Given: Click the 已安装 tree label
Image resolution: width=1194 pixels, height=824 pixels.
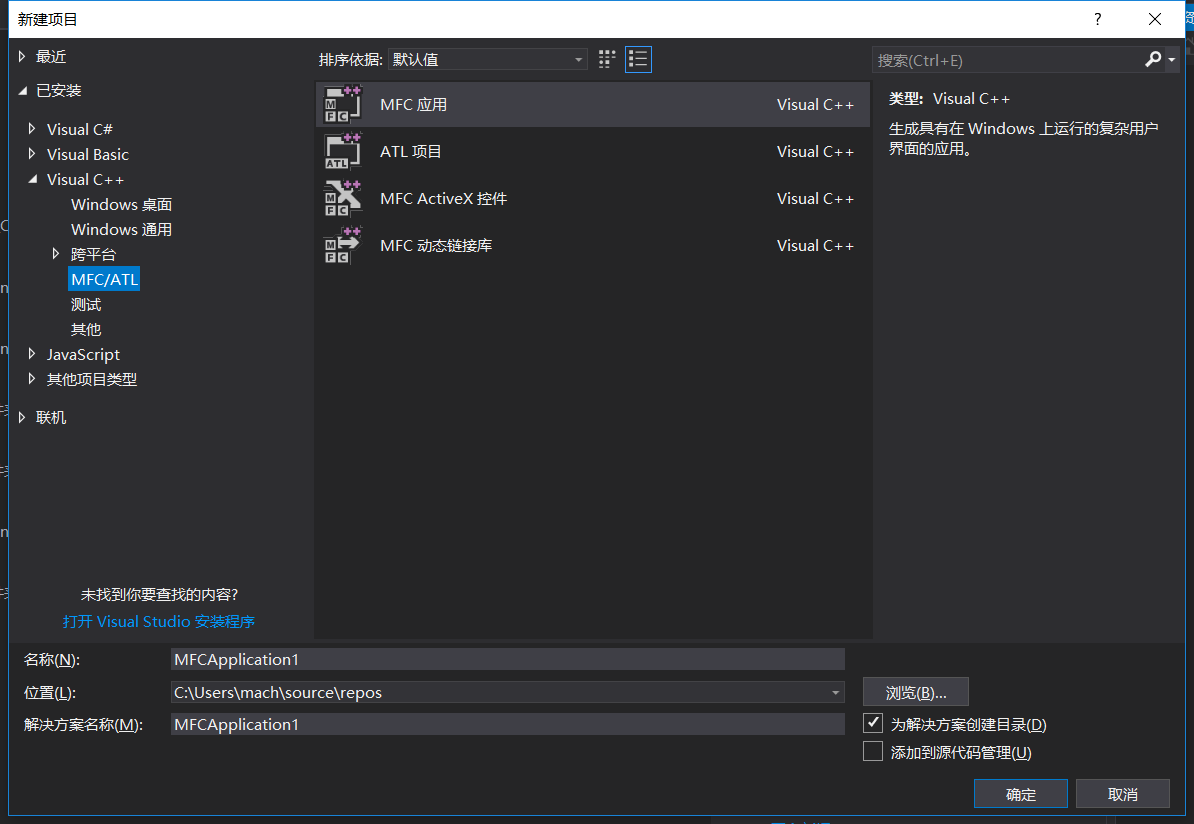Looking at the screenshot, I should pos(59,91).
